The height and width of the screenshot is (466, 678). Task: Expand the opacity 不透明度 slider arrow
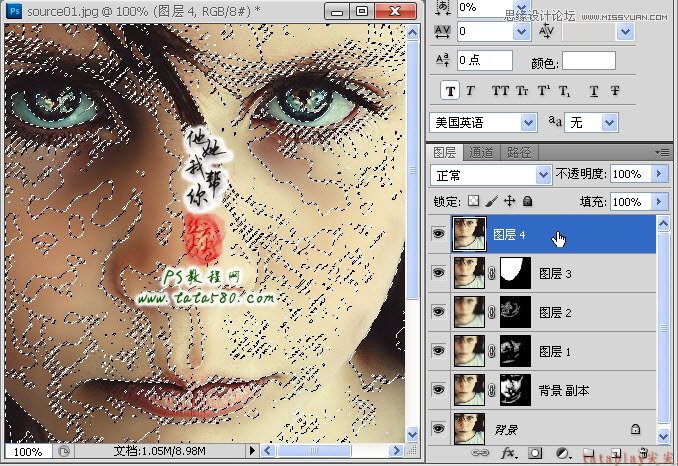[x=659, y=174]
